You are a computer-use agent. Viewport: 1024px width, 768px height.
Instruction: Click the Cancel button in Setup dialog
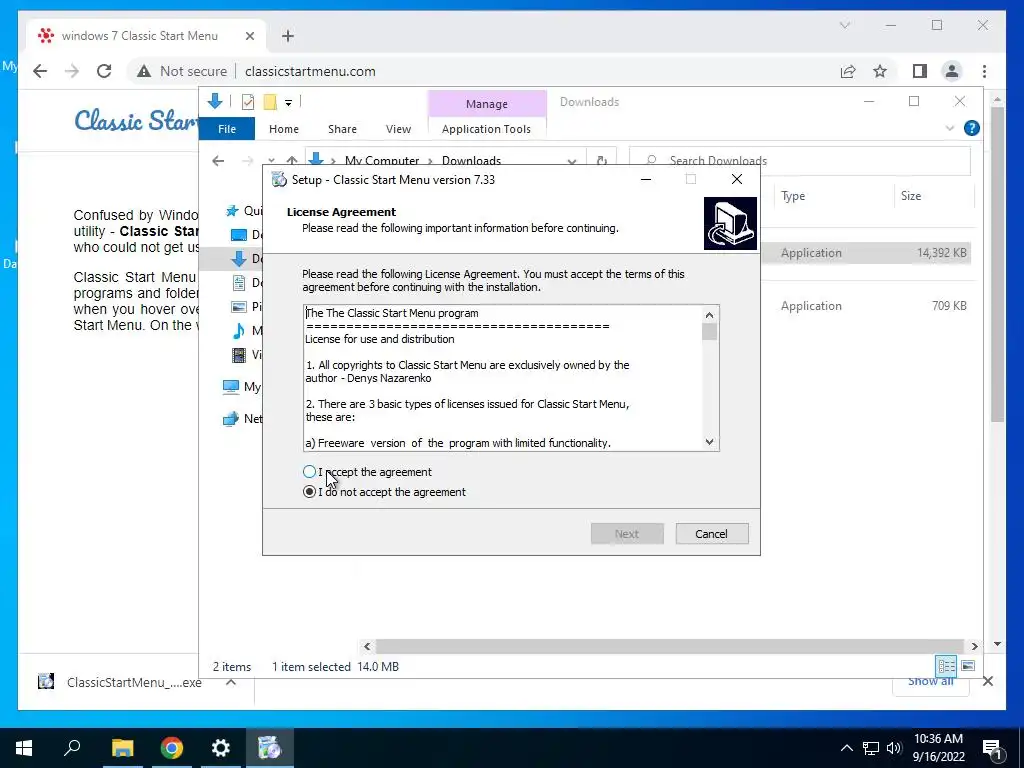pyautogui.click(x=711, y=534)
